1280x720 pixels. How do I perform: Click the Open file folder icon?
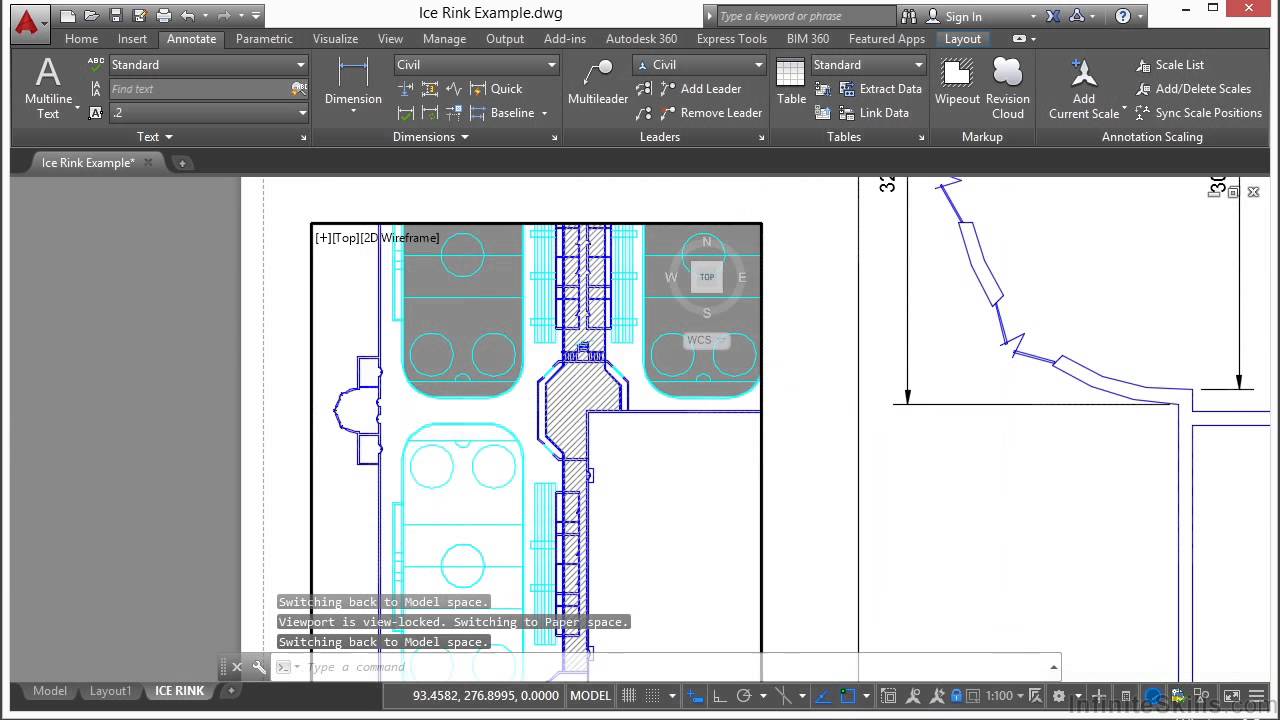[x=92, y=16]
